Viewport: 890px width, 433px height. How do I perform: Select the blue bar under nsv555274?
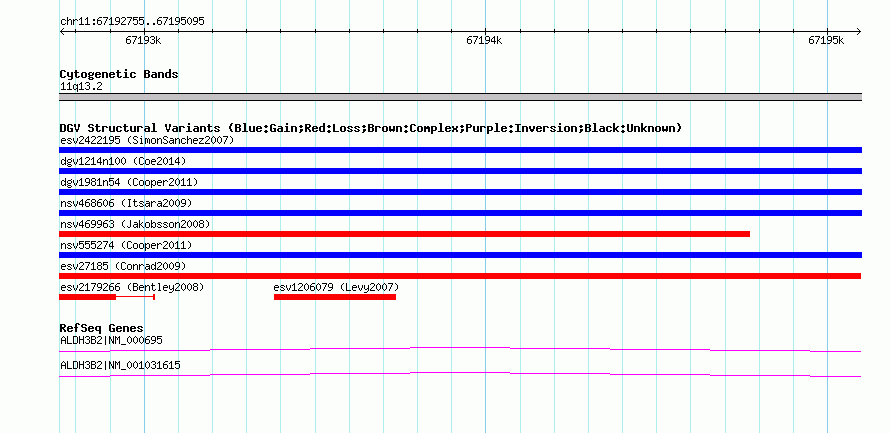pos(460,255)
